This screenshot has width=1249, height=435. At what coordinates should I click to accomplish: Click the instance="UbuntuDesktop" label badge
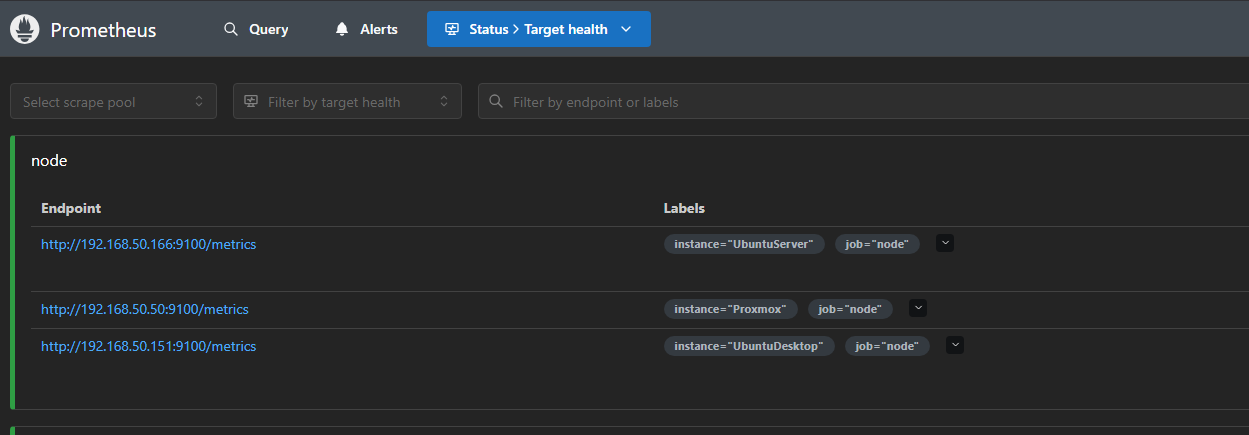[749, 346]
